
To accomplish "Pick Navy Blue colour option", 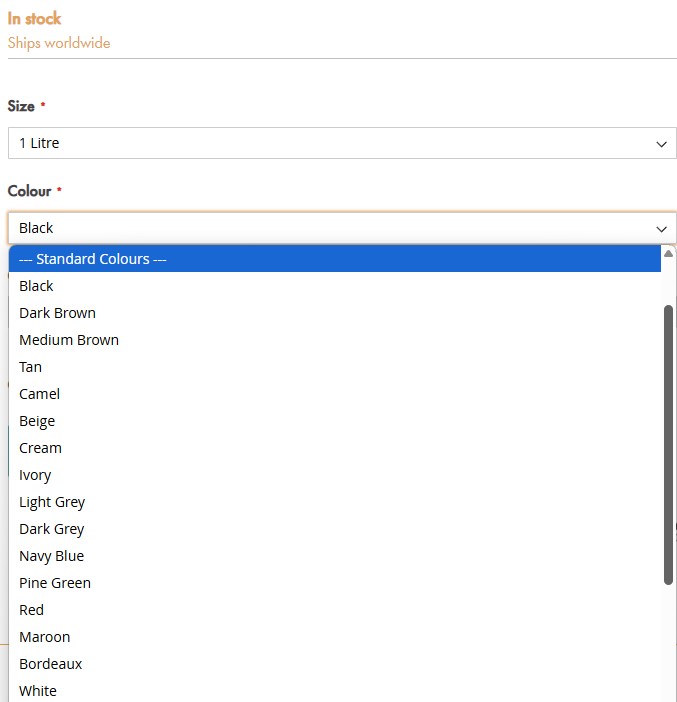I will [x=334, y=556].
